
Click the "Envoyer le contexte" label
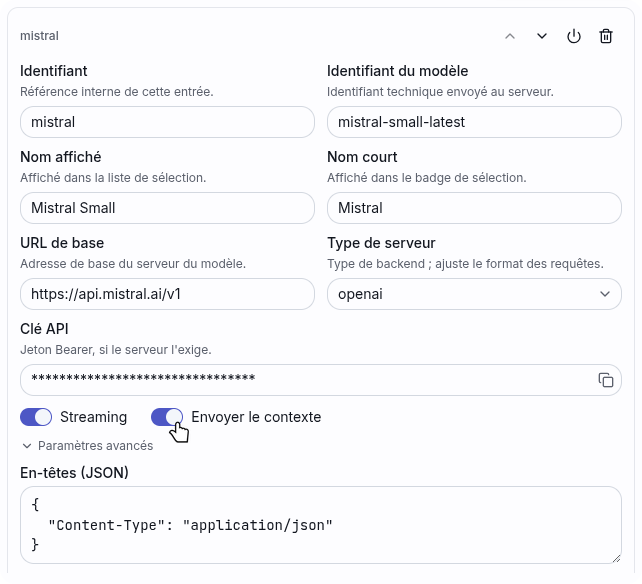coord(256,417)
